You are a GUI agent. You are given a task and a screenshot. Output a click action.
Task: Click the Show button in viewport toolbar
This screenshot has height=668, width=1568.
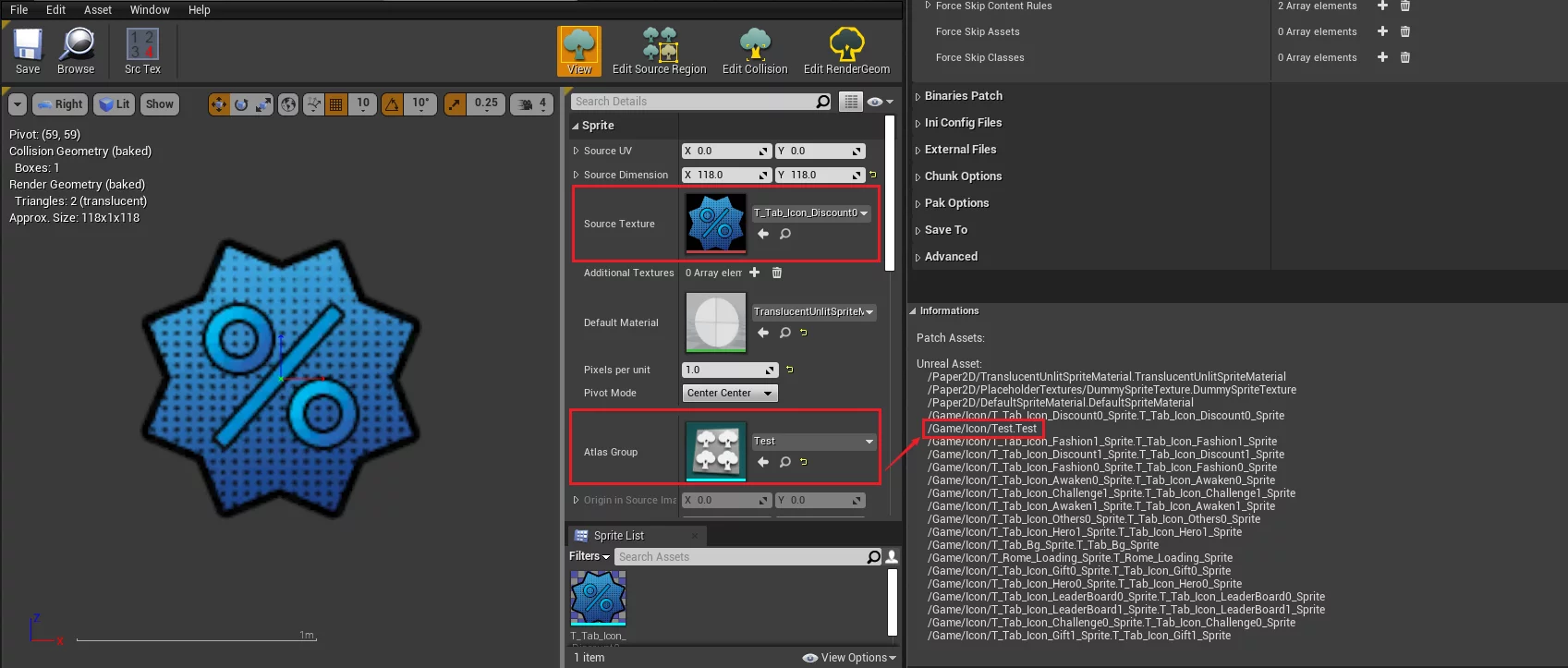point(159,104)
